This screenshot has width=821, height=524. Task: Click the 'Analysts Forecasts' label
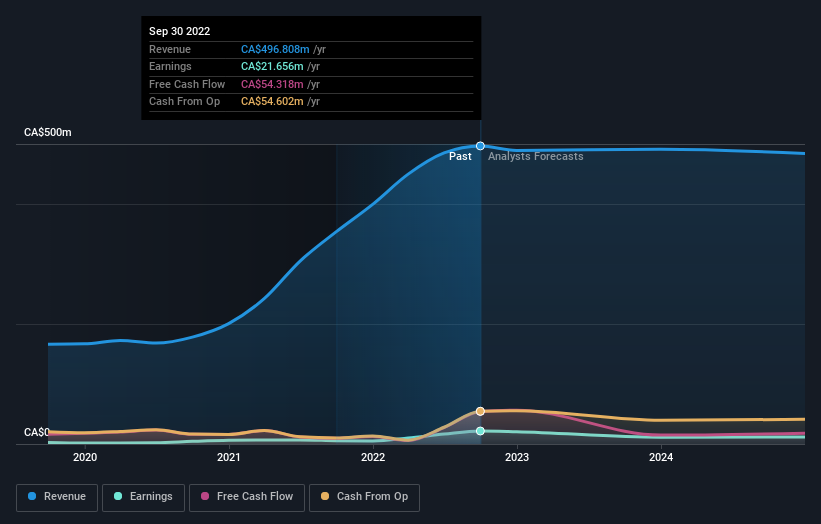tap(536, 157)
